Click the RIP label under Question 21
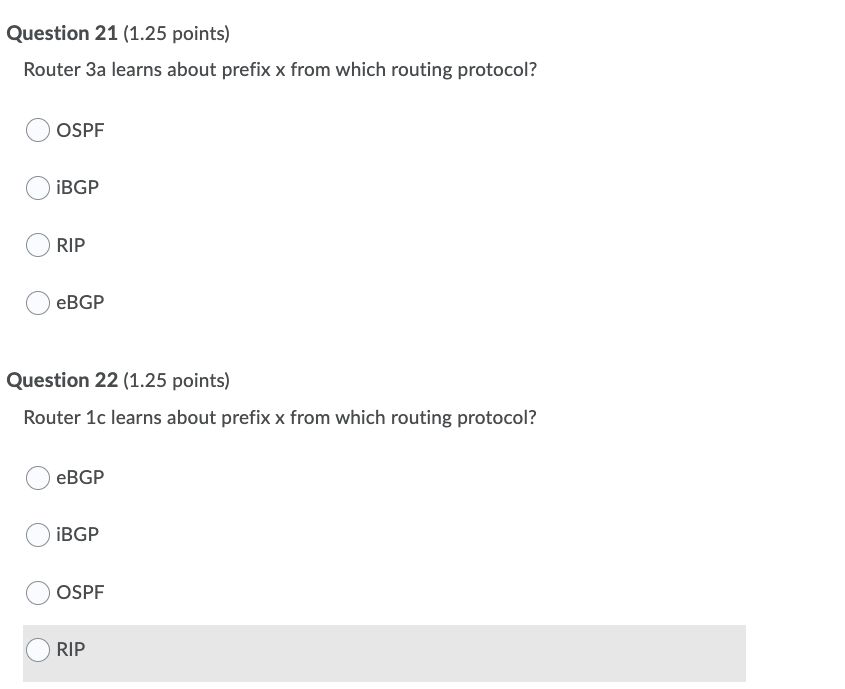 [71, 245]
